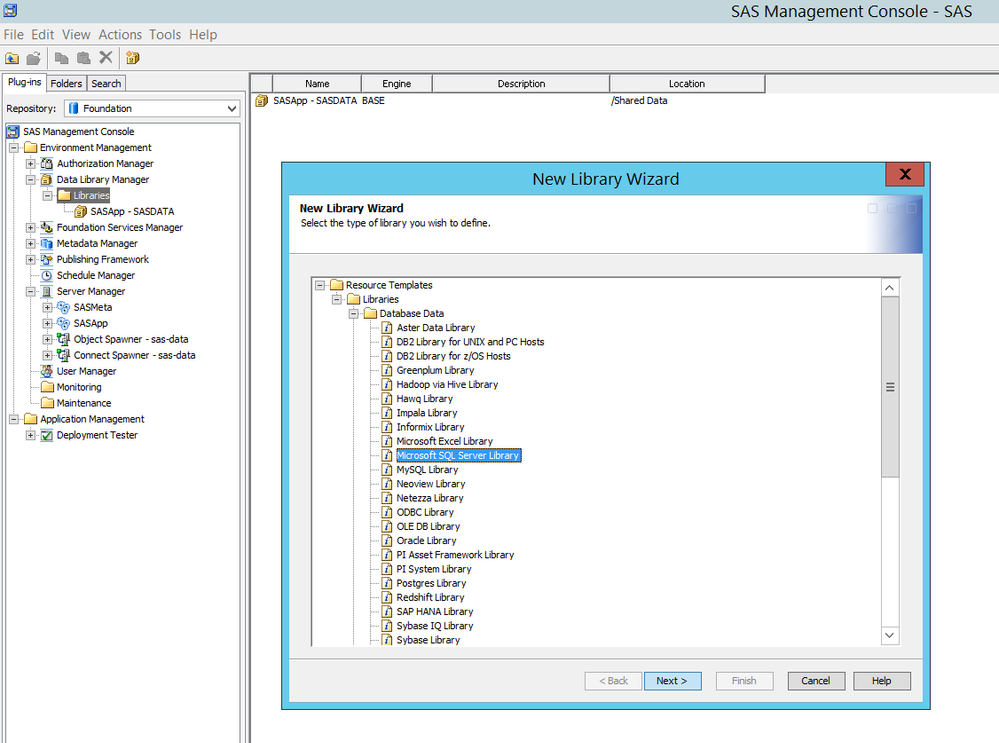Select Application Management in tree

92,419
